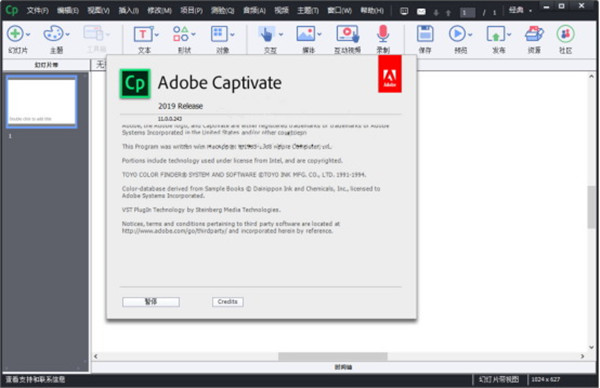Screen dimensions: 600x388
Task: Open the 资源 assets icon
Action: point(534,34)
